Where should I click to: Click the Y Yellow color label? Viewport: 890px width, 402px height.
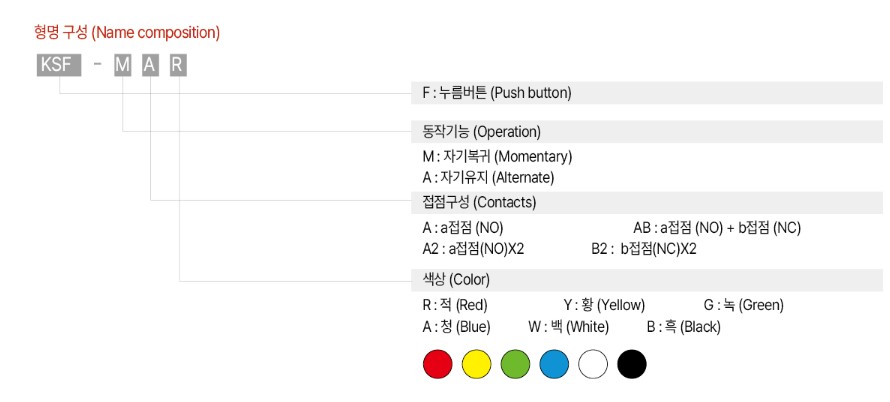click(604, 305)
